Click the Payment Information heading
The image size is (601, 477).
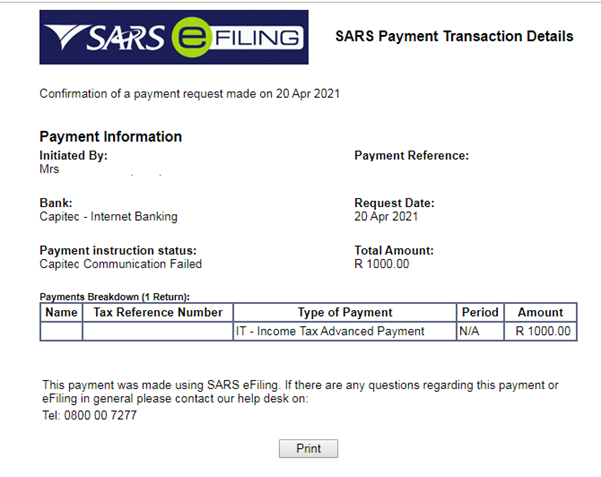110,137
